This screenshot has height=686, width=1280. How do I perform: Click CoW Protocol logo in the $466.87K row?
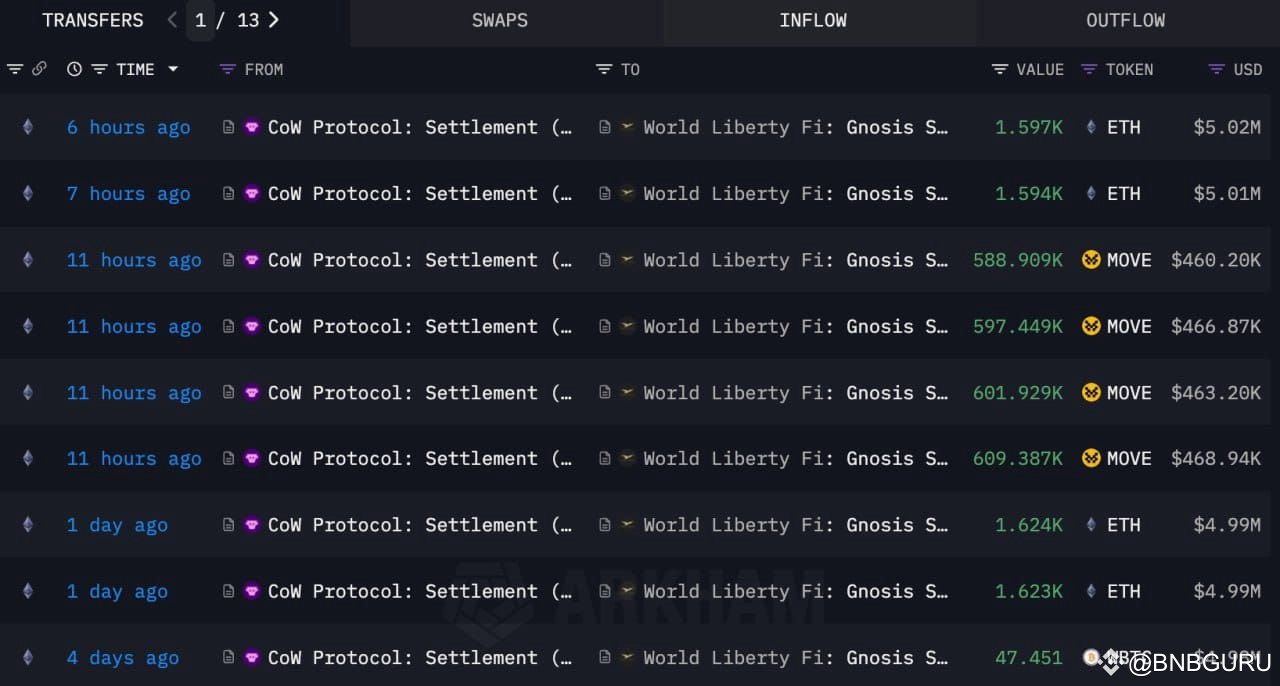[x=251, y=326]
